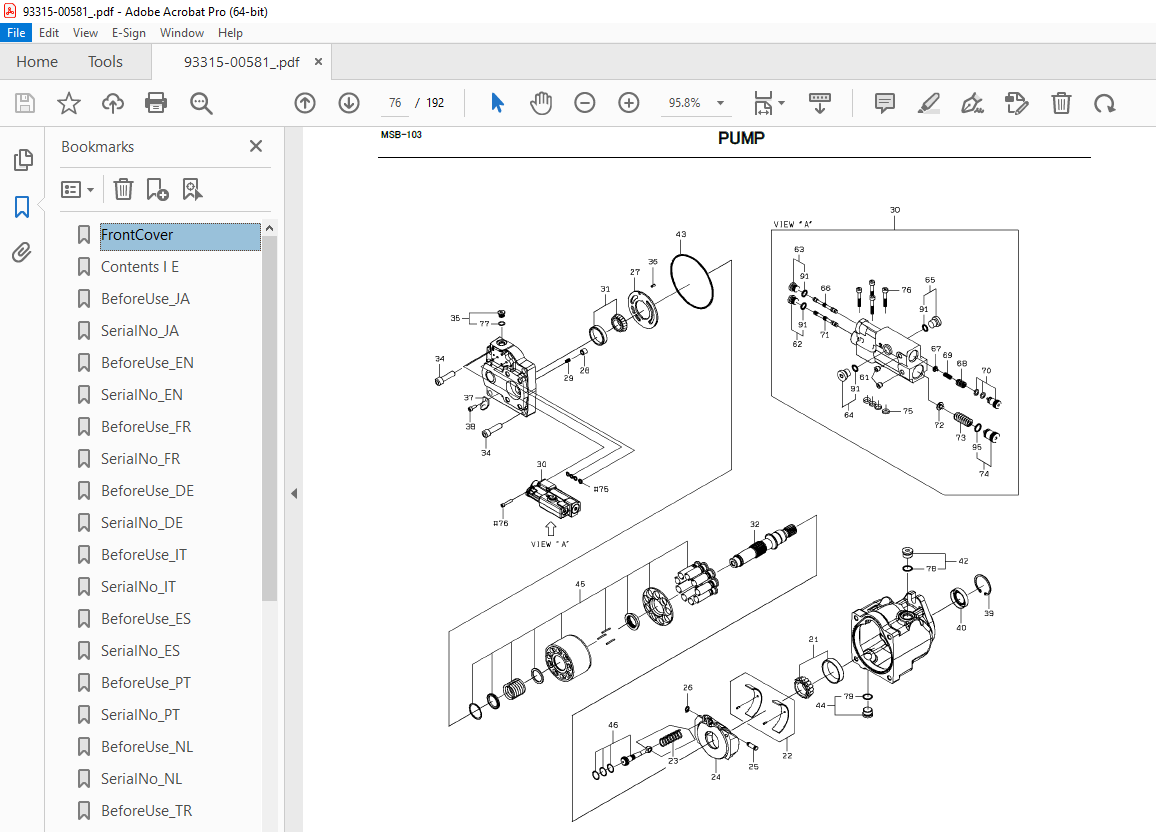Zoom out with minus button
The height and width of the screenshot is (832, 1156).
click(585, 103)
